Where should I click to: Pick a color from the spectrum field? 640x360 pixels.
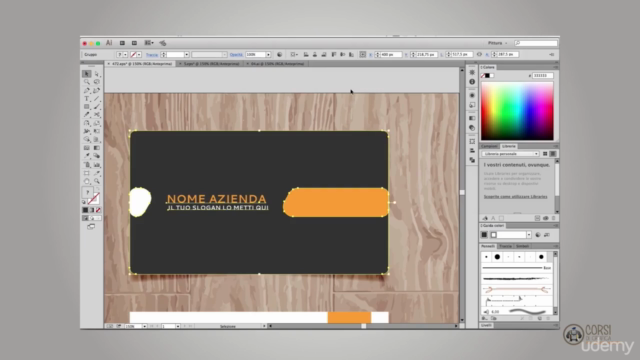tap(517, 111)
